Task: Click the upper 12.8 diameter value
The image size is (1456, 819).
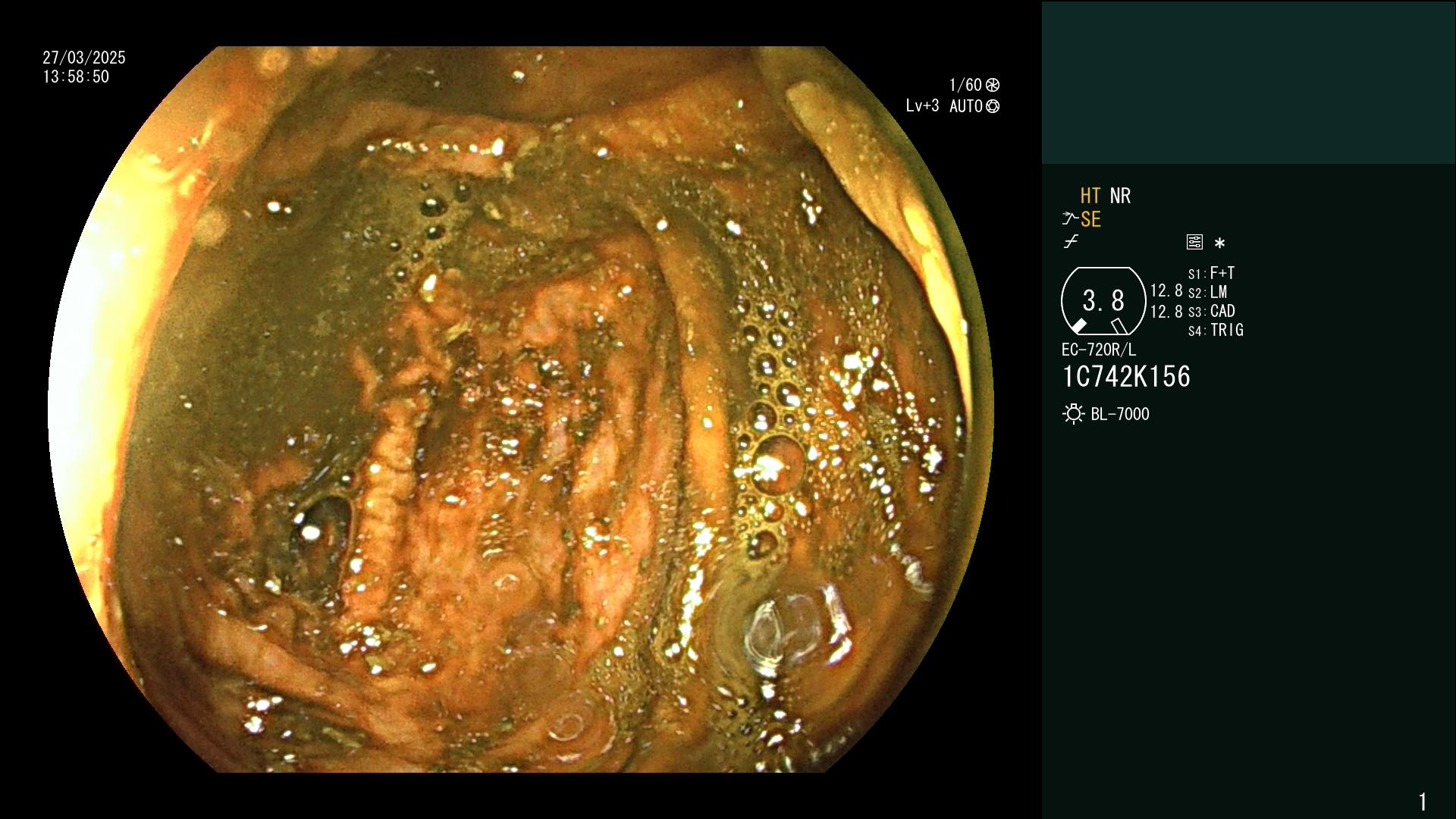Action: pos(1166,291)
